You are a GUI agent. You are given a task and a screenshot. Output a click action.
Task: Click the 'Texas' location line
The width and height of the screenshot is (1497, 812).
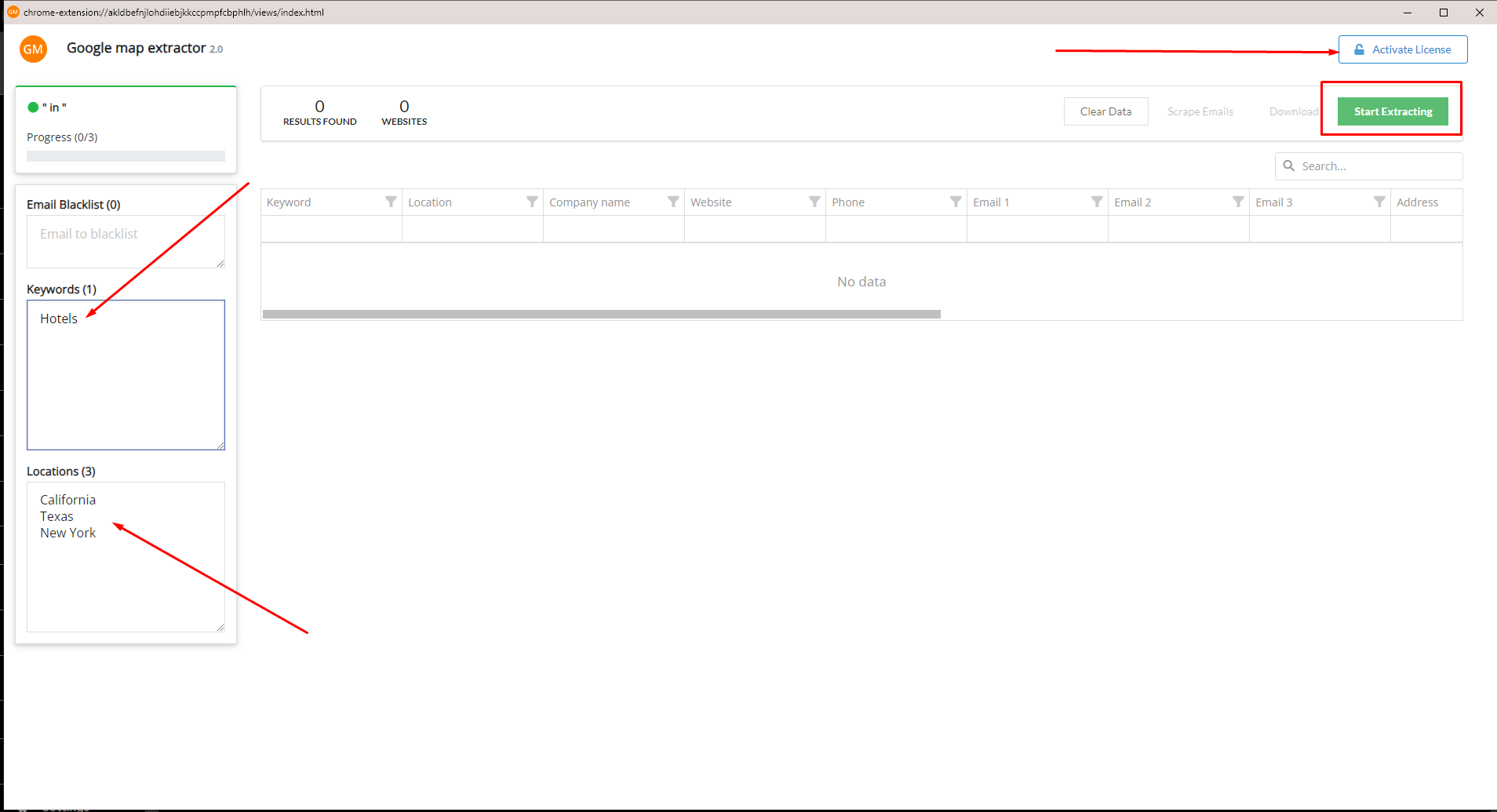56,516
